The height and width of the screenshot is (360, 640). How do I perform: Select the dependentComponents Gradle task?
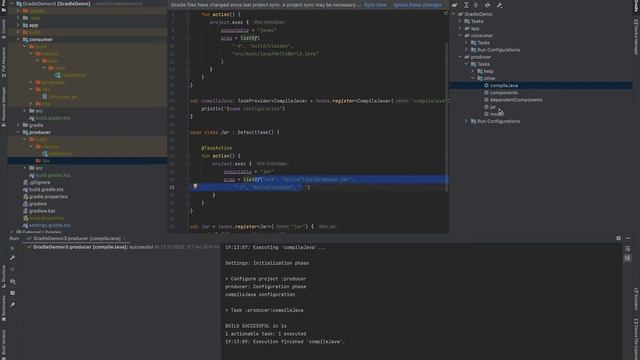coord(516,100)
